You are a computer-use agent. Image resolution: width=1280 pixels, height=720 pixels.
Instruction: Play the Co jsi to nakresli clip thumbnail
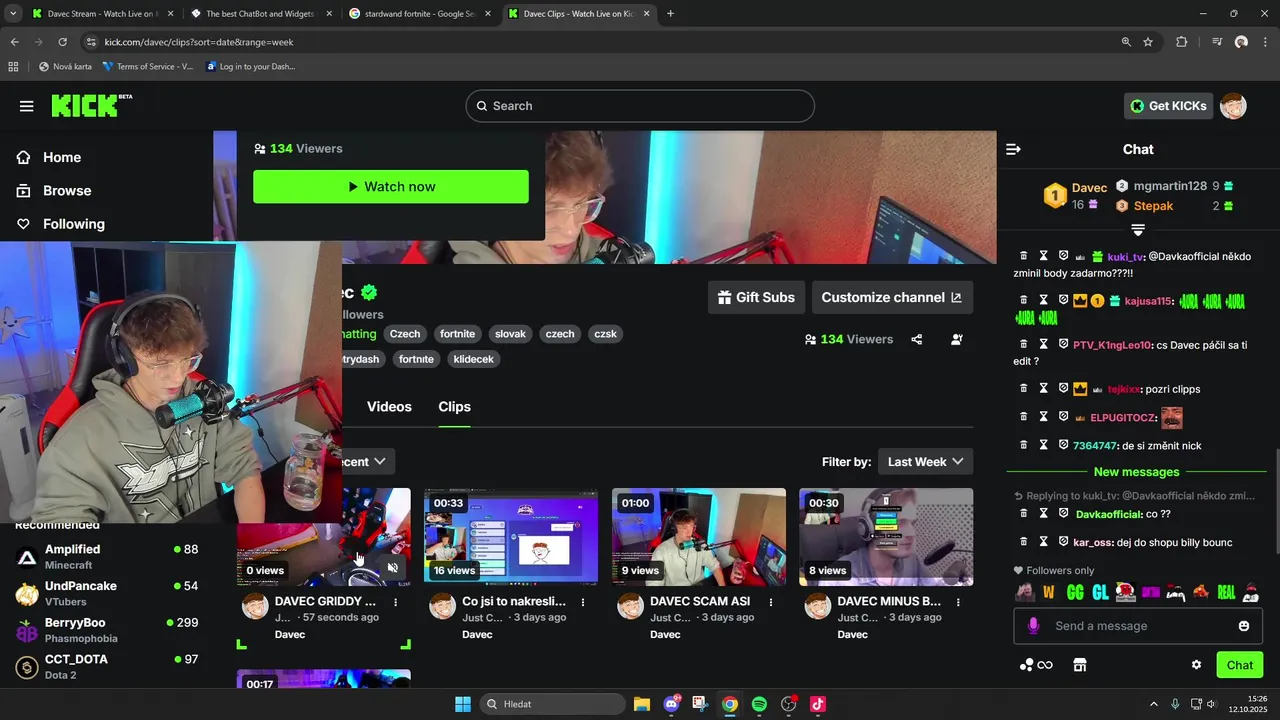(x=511, y=535)
